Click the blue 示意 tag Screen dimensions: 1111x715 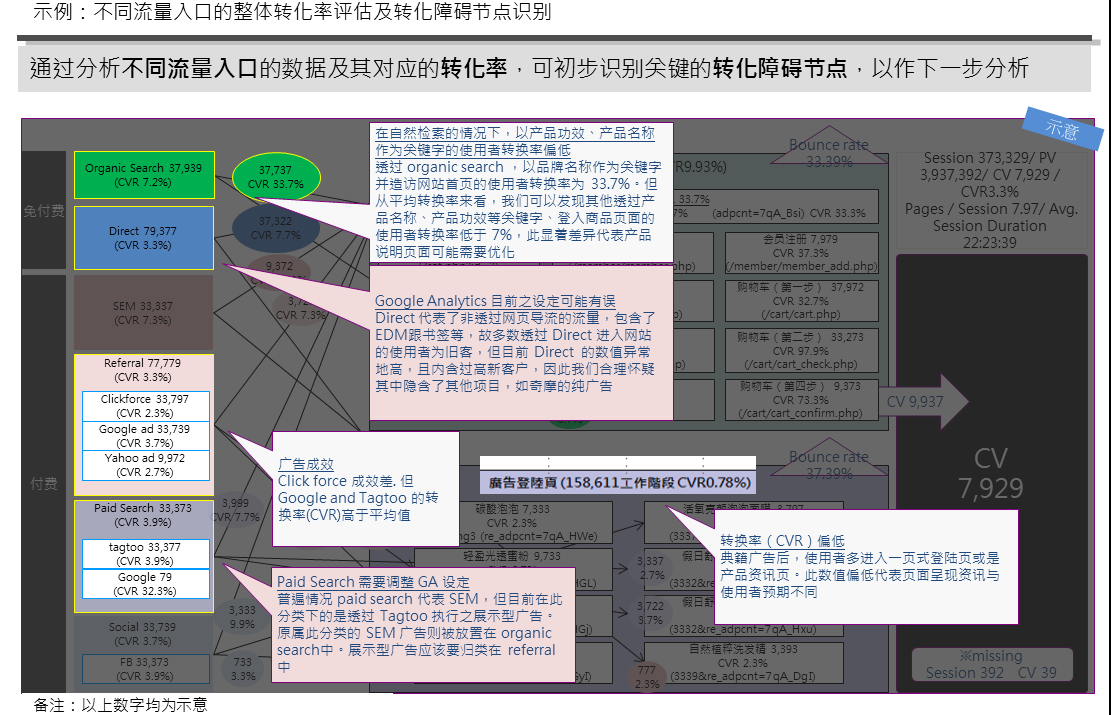pyautogui.click(x=1062, y=128)
